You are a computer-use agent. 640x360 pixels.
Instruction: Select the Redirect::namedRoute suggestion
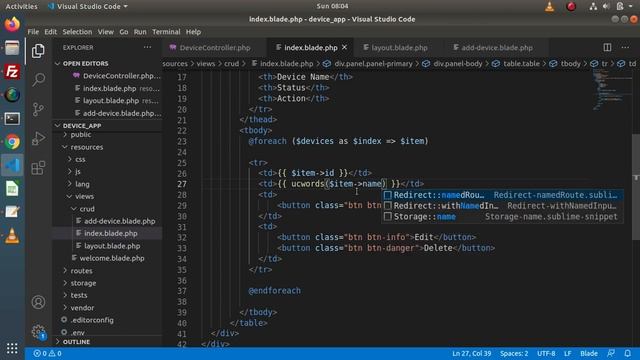pos(503,195)
